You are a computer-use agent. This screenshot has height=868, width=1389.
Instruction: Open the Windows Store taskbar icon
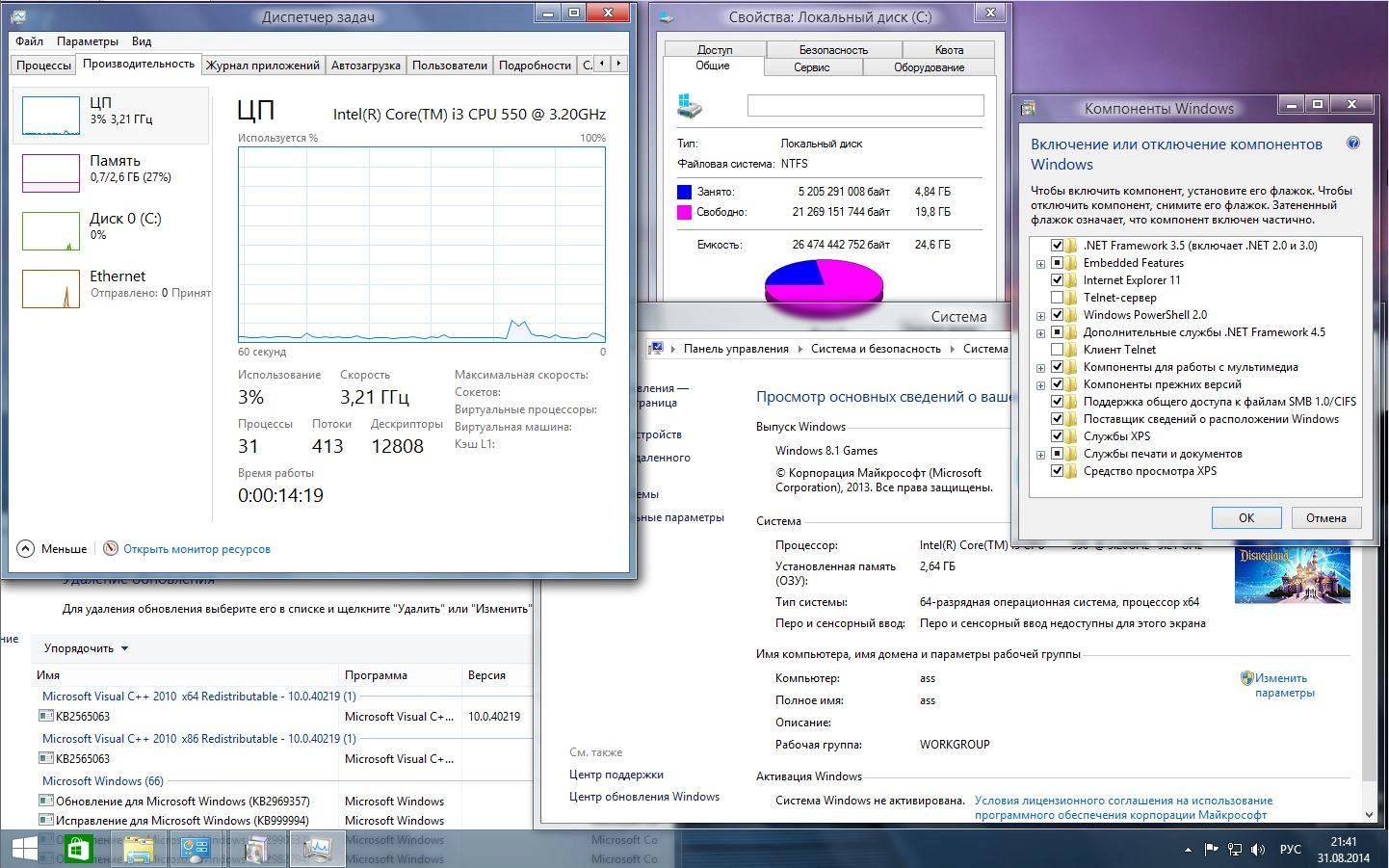pyautogui.click(x=78, y=850)
